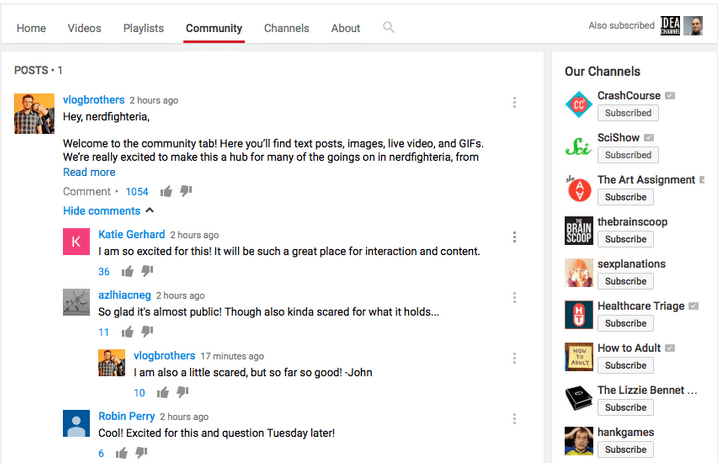Dislike Robin Perry's comment
The height and width of the screenshot is (463, 718).
coord(141,452)
